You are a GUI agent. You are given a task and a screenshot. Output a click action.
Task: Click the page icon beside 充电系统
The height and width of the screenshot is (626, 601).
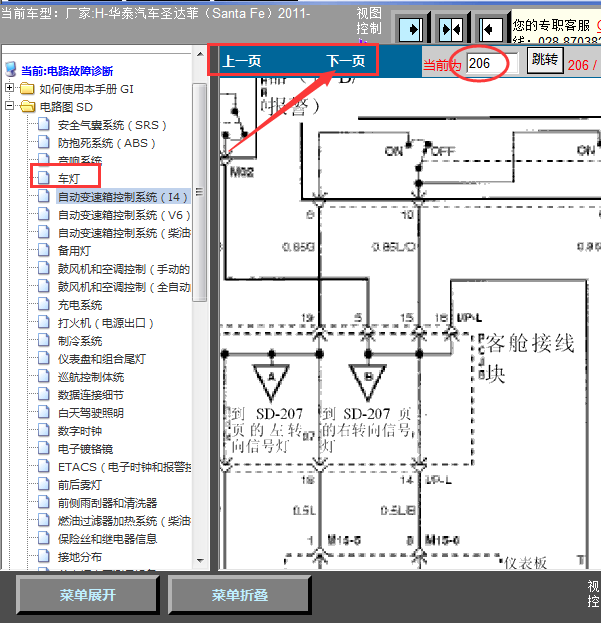[x=44, y=304]
